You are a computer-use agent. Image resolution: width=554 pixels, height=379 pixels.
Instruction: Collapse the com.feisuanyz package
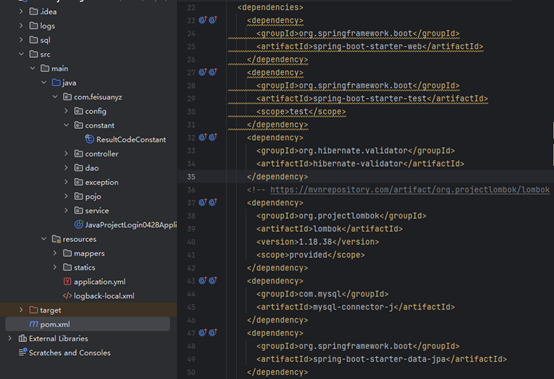[x=55, y=96]
